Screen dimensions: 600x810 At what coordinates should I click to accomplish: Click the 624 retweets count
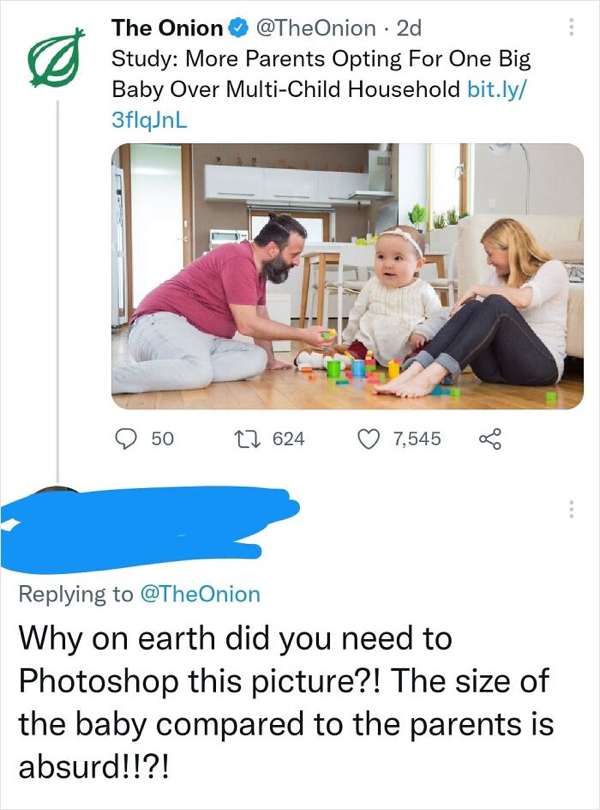tap(288, 438)
